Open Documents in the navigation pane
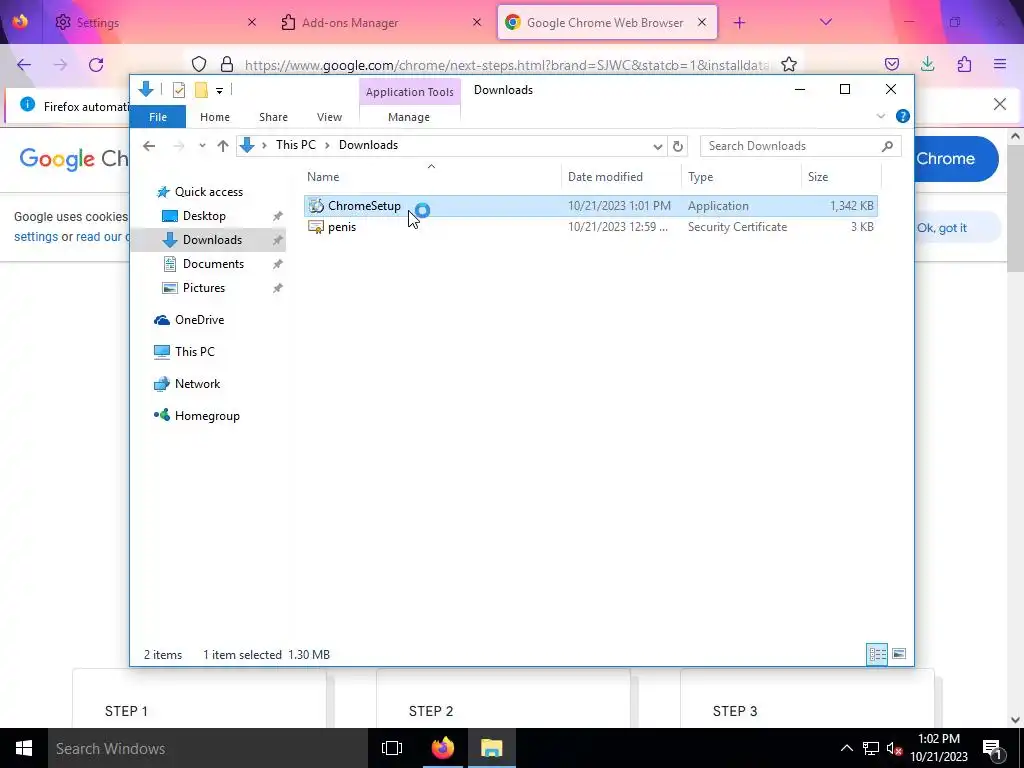 [213, 264]
